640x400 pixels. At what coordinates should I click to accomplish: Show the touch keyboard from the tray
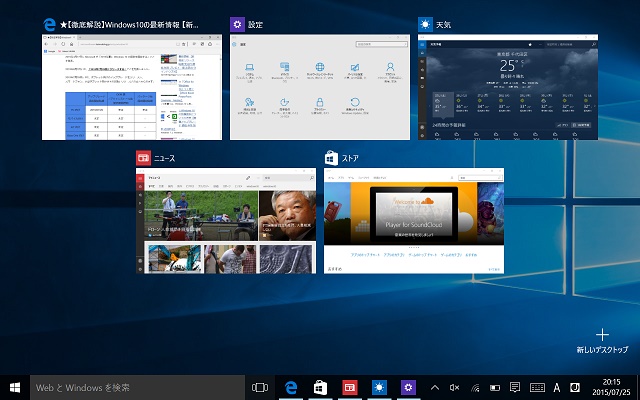(x=537, y=387)
